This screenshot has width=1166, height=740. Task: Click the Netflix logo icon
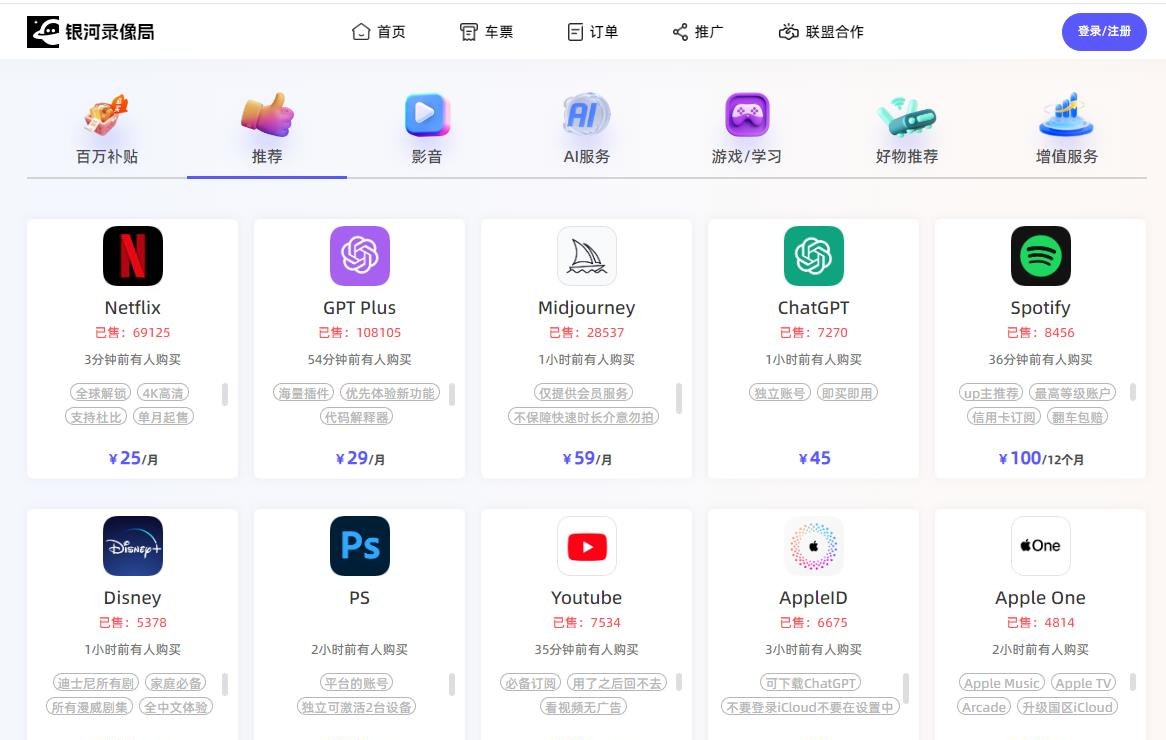click(x=133, y=256)
